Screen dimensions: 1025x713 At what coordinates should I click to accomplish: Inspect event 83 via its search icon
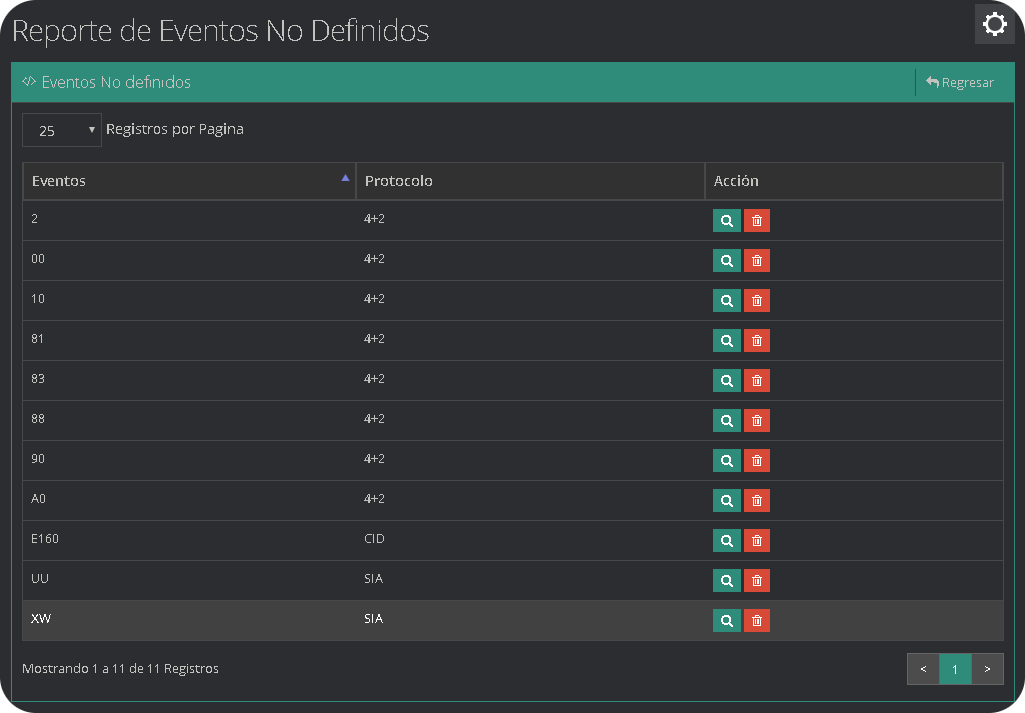click(727, 380)
